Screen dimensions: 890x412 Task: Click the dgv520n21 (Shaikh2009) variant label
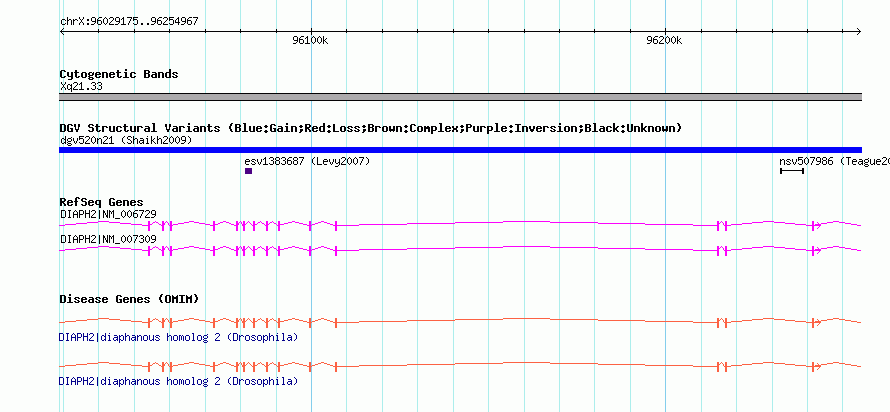[126, 140]
